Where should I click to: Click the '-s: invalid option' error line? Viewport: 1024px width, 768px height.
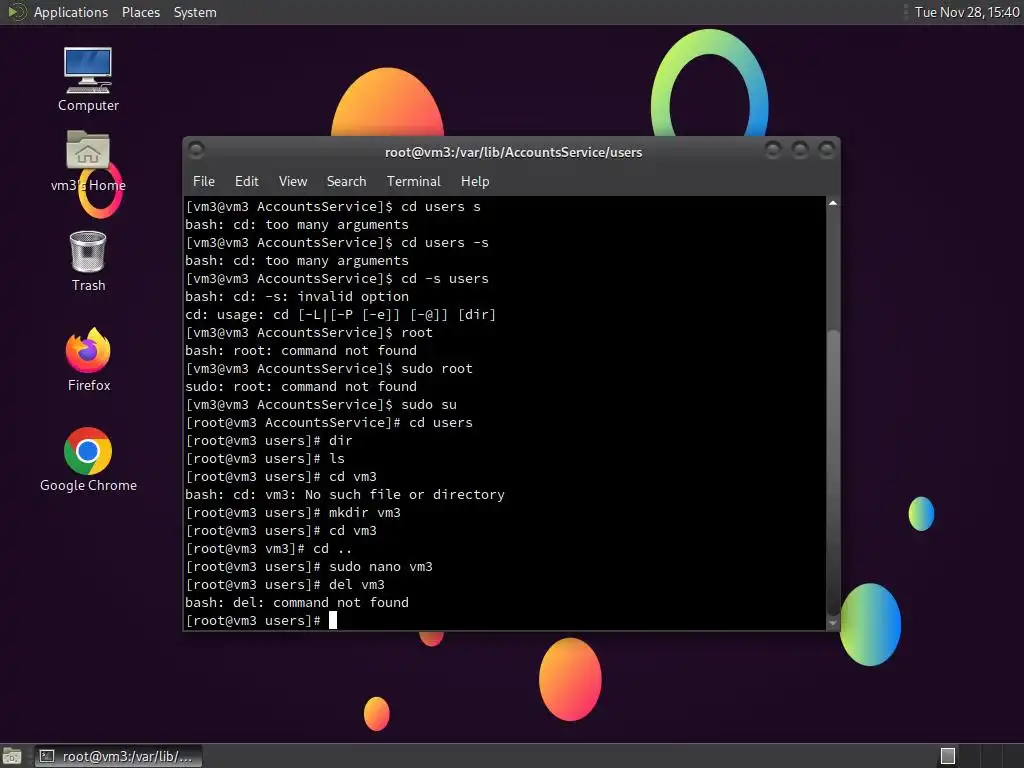[297, 296]
